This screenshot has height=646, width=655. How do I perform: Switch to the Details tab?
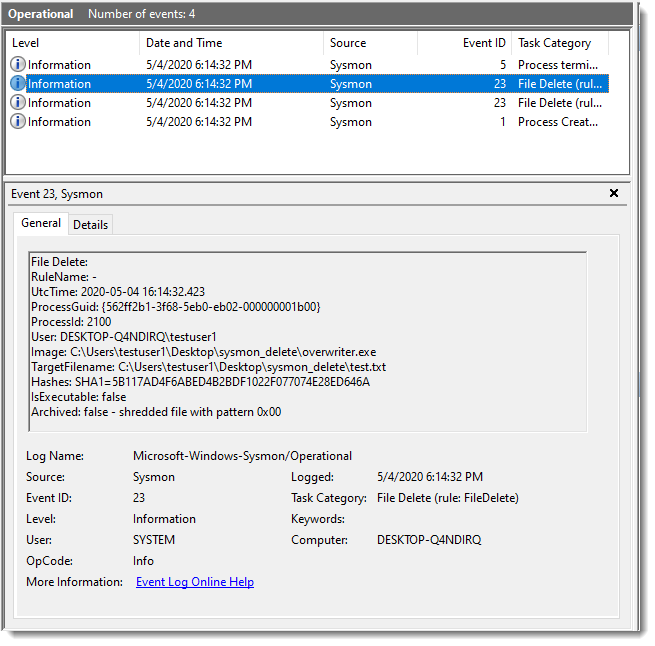coord(90,225)
